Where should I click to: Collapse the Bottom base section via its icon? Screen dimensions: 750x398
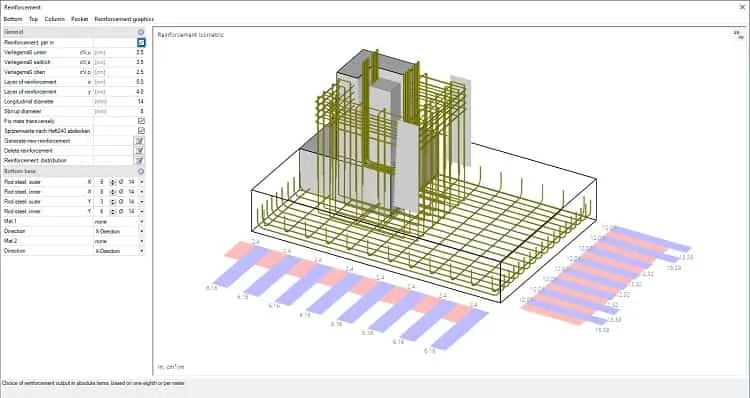tap(141, 171)
